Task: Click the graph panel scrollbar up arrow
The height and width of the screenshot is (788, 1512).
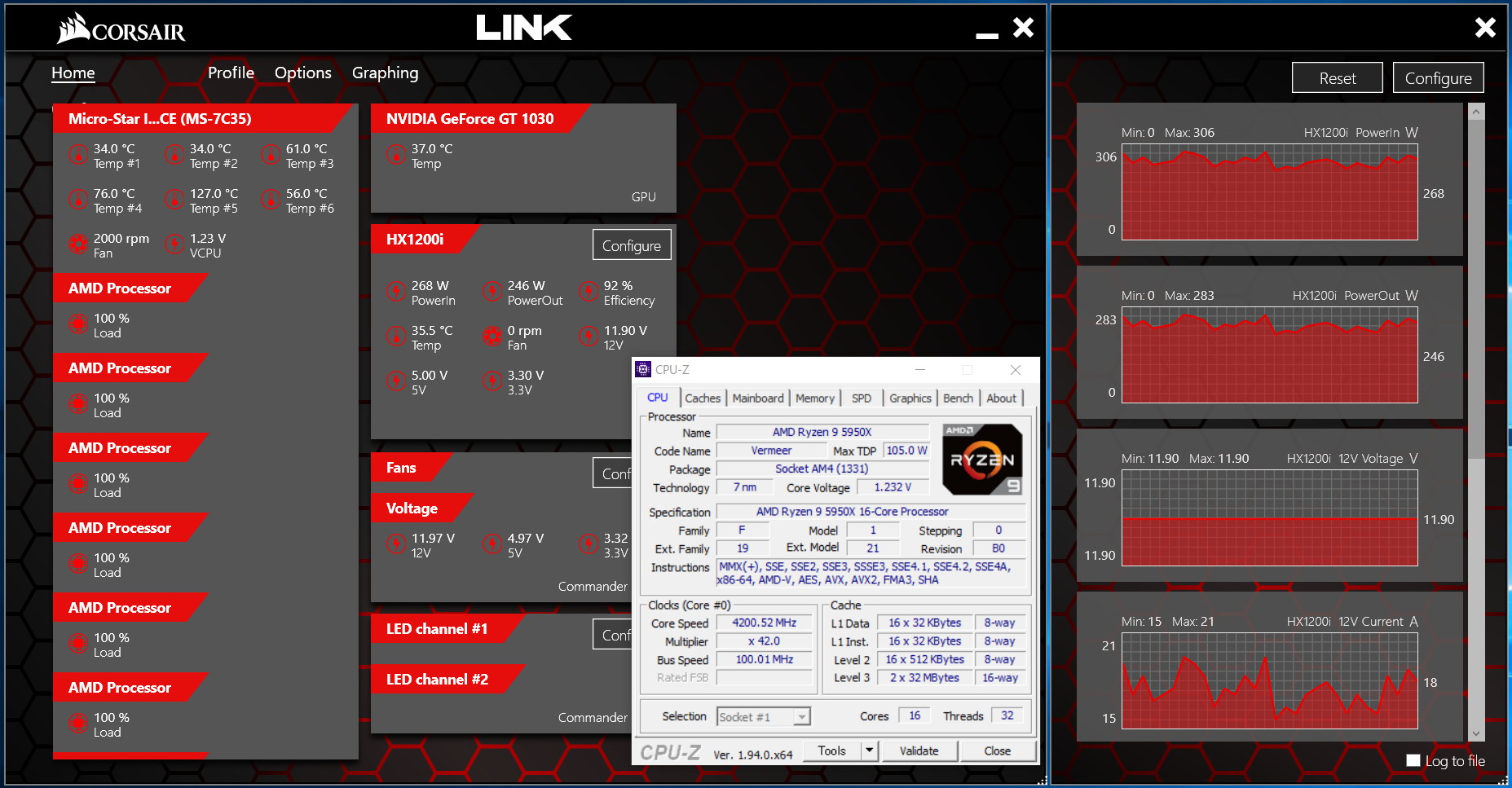Action: 1476,112
